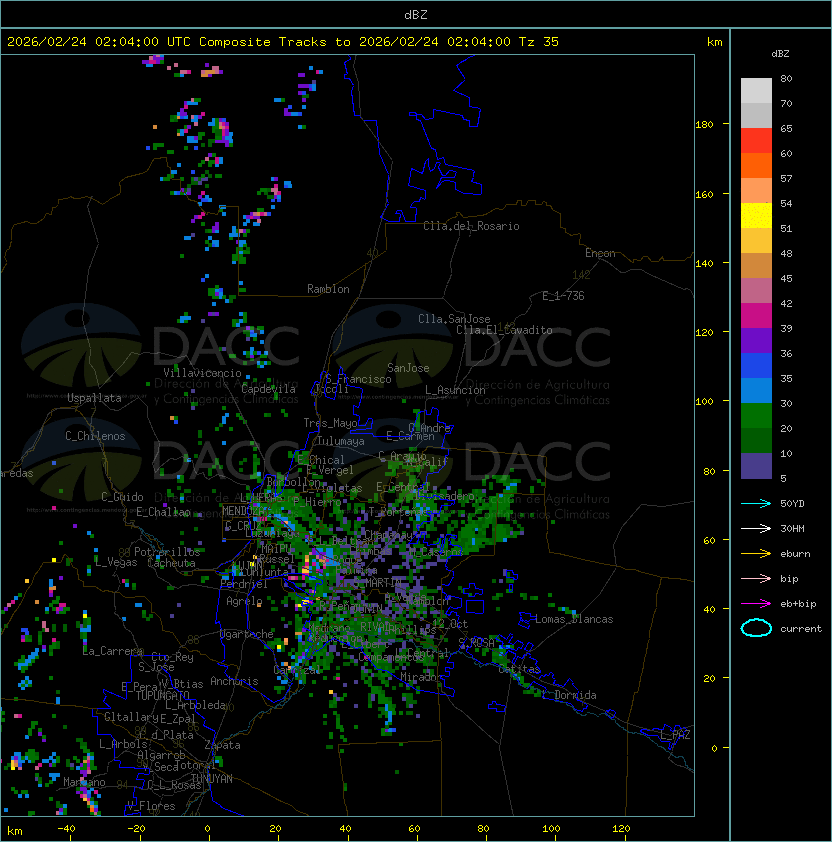Click the white 30HM arrow in legend
832x842 pixels.
pos(756,528)
